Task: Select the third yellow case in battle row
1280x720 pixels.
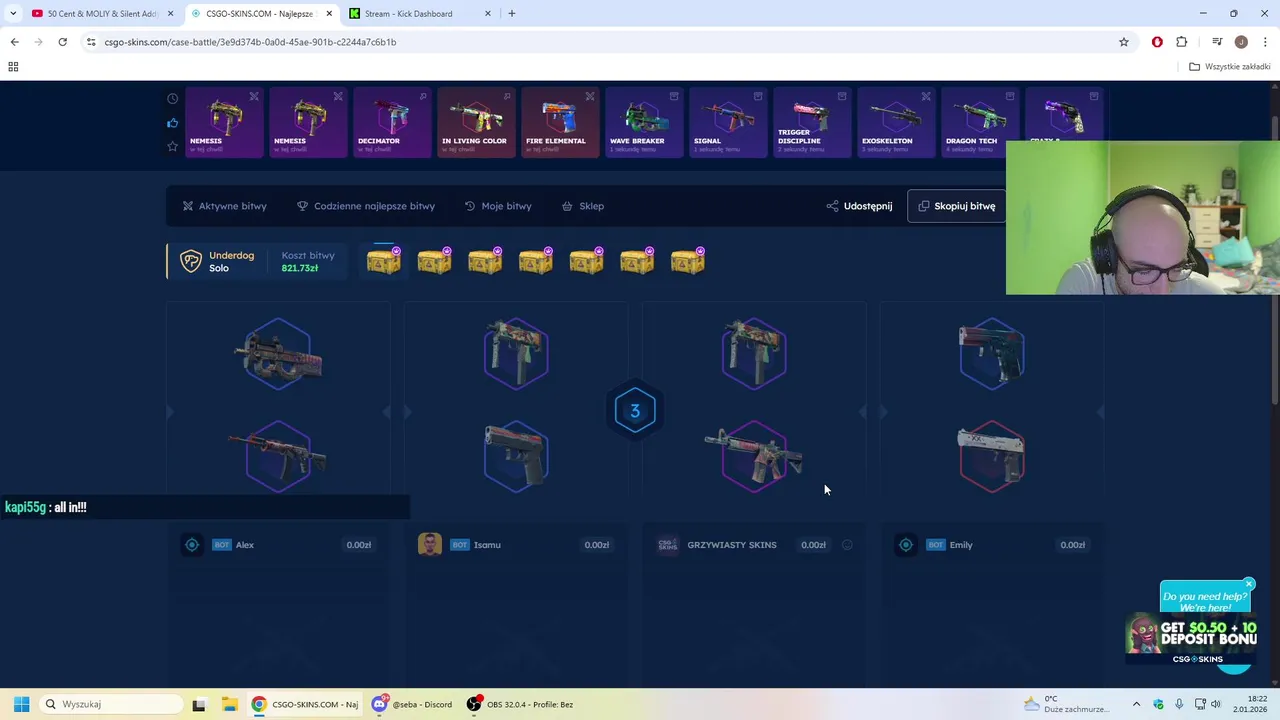Action: point(485,261)
